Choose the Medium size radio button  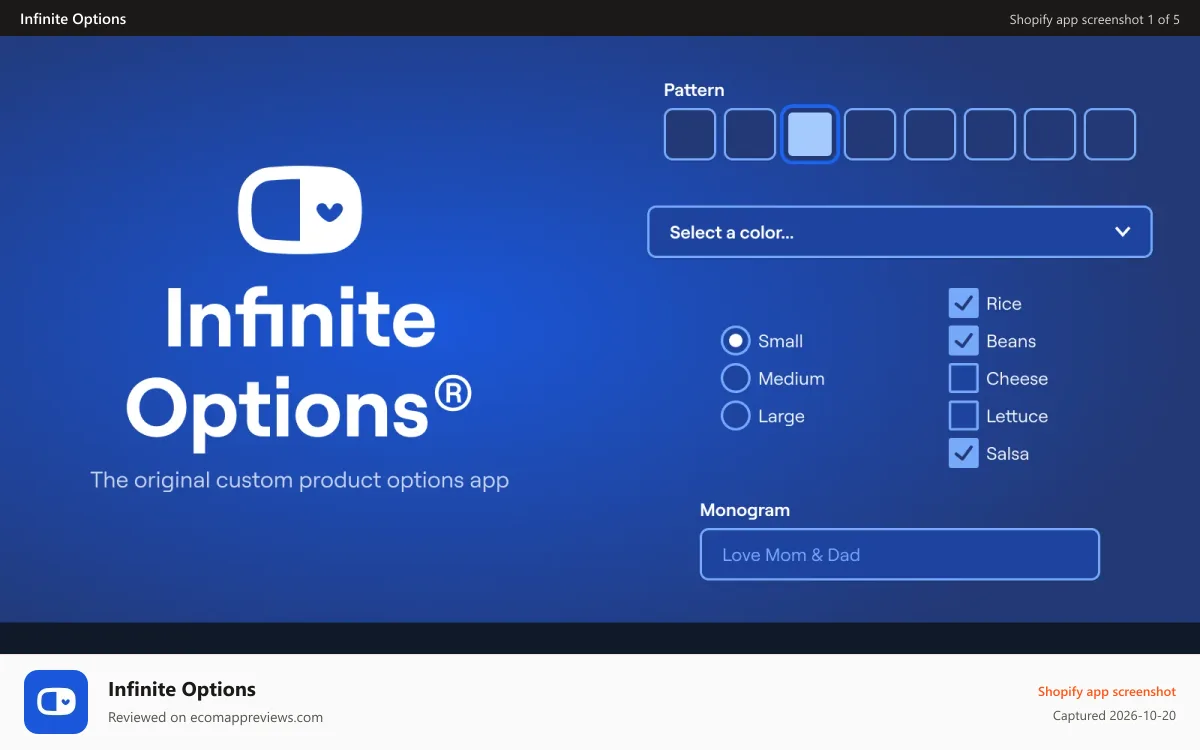click(736, 378)
